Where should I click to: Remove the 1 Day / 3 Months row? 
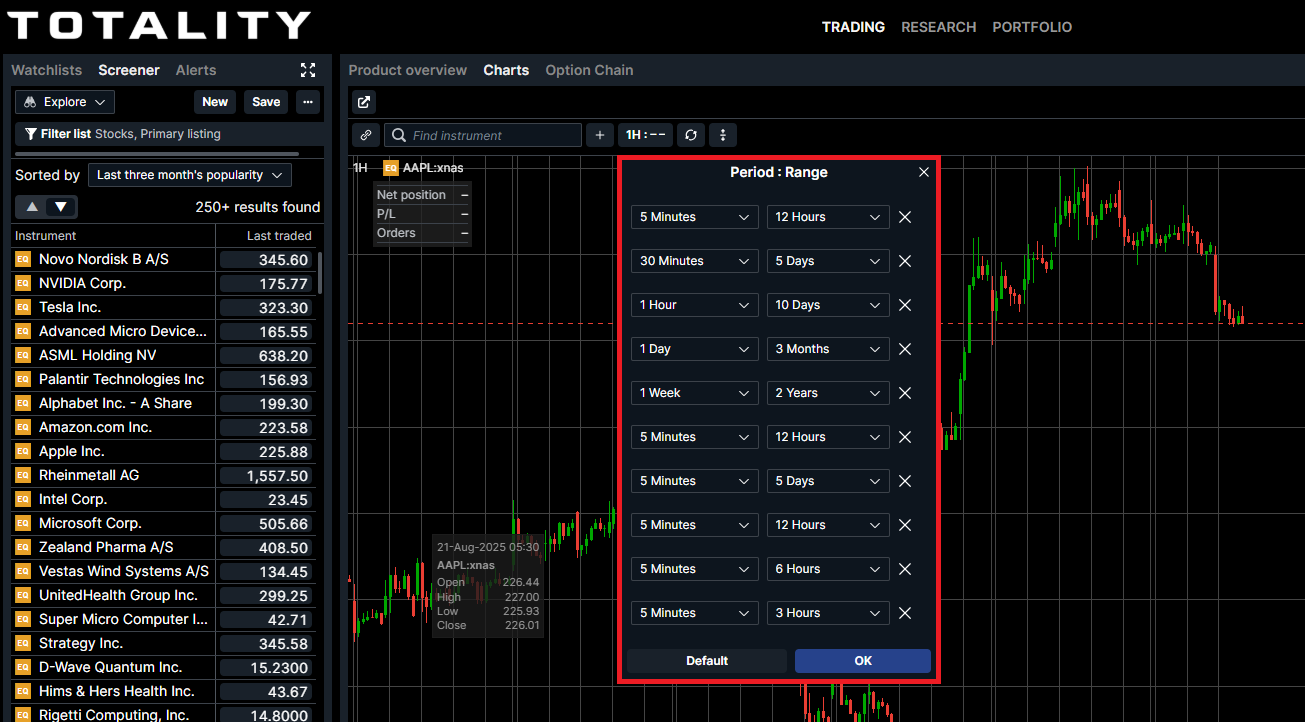(x=905, y=349)
